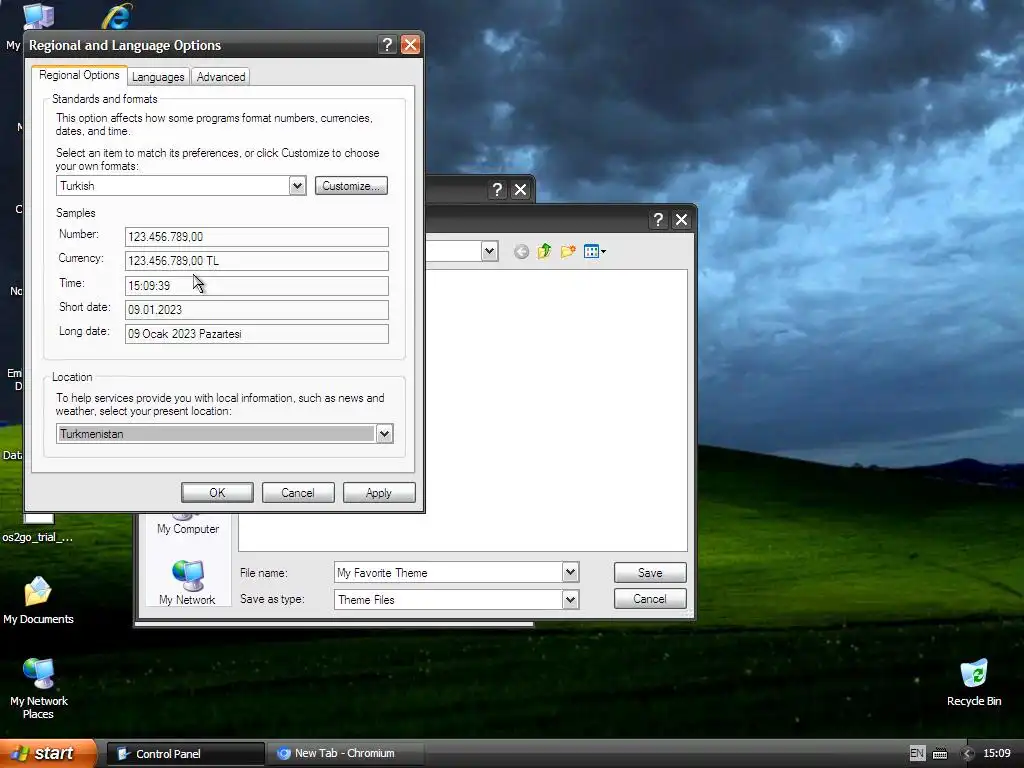Expand the Look in folder dropdown in Save dialog
The height and width of the screenshot is (768, 1024).
coord(490,251)
